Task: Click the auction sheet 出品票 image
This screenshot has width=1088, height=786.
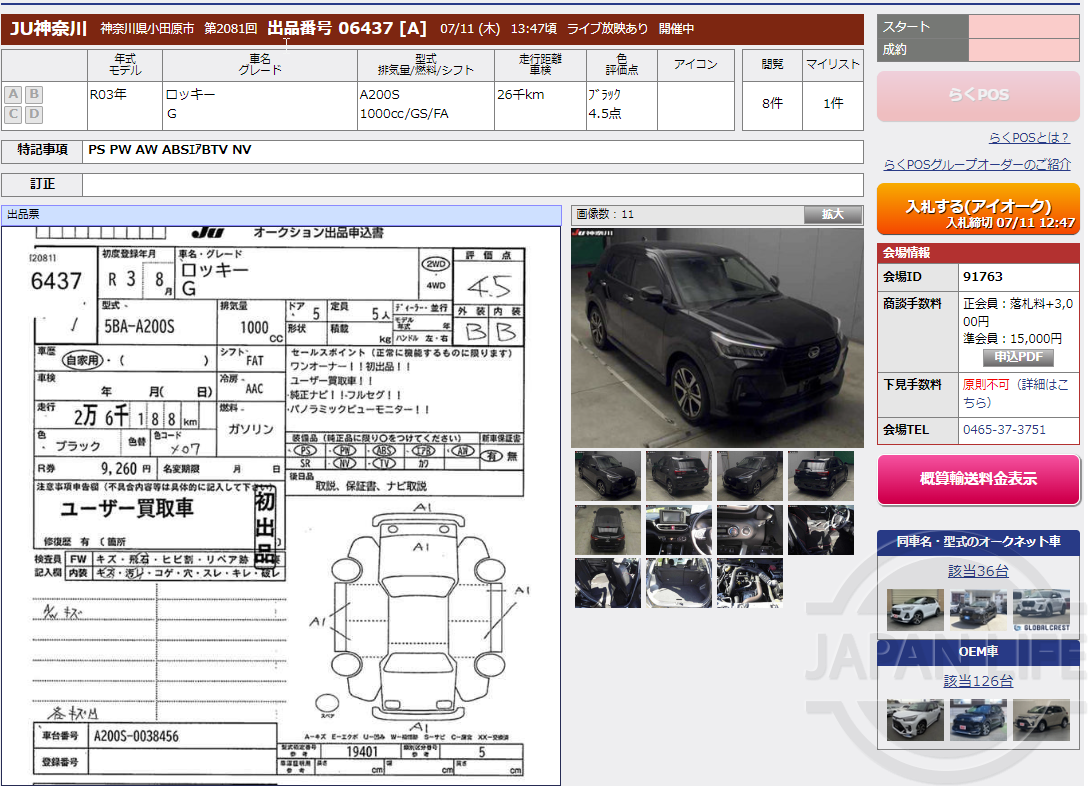Action: click(x=283, y=500)
